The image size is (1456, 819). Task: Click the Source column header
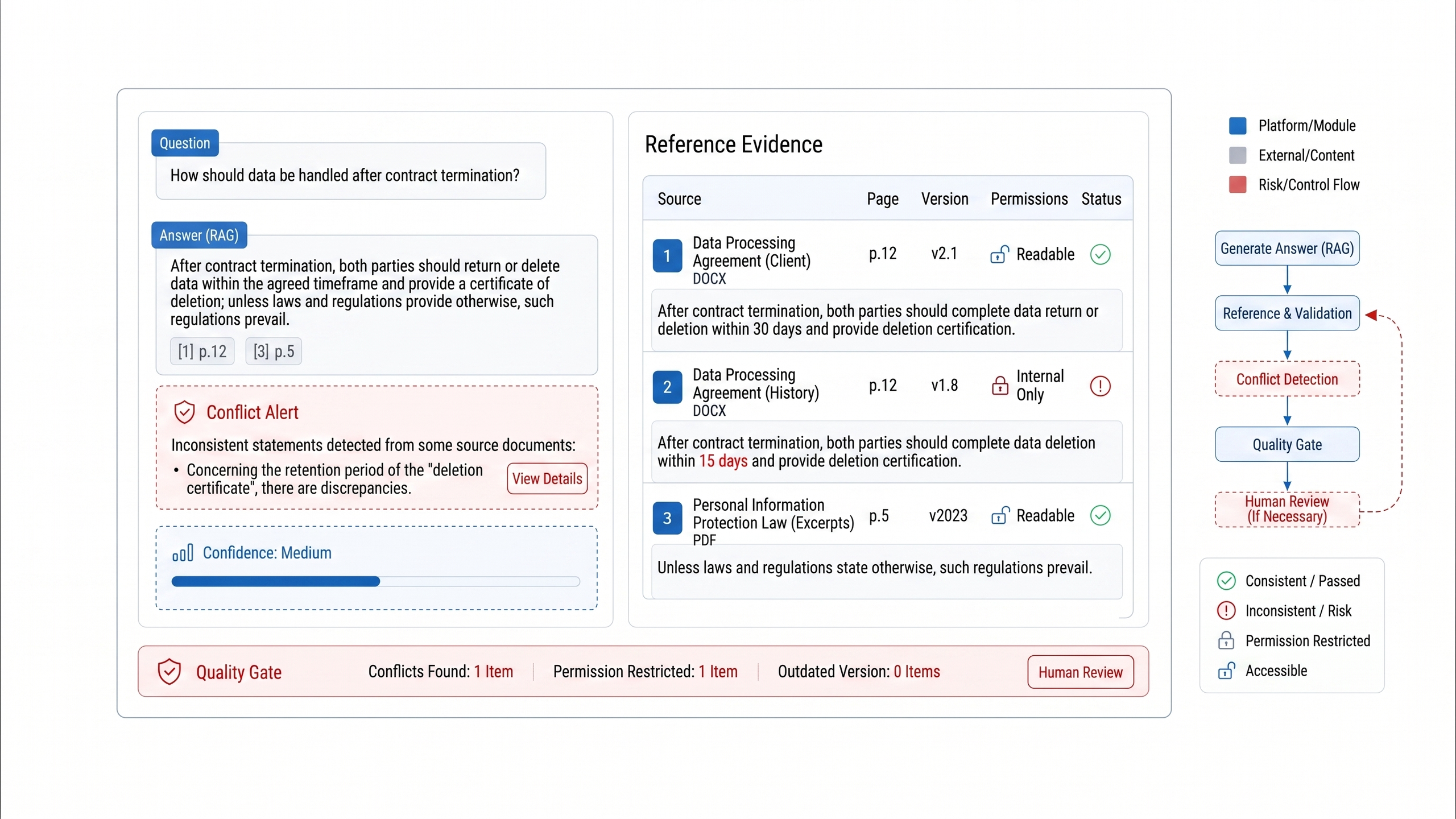[679, 199]
